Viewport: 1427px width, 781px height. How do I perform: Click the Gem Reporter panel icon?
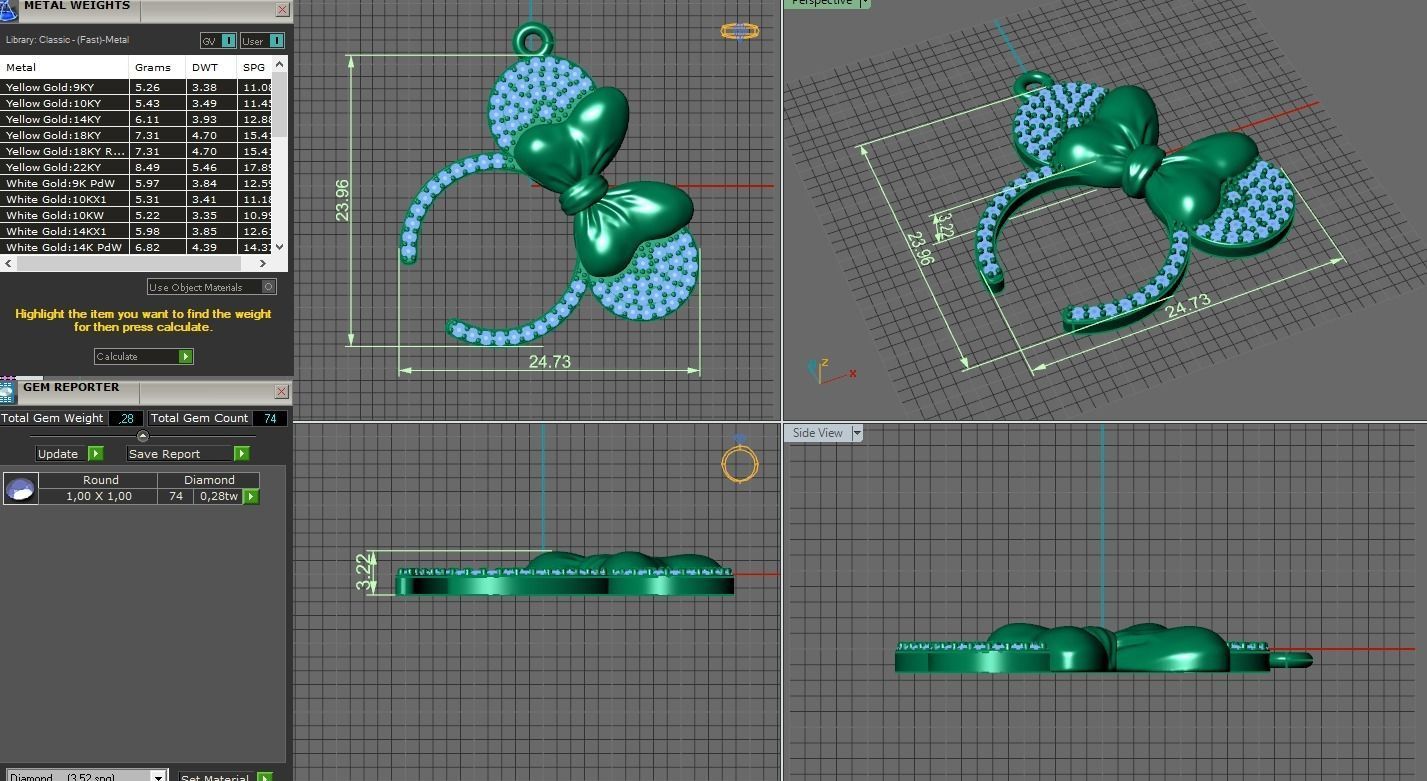8,391
